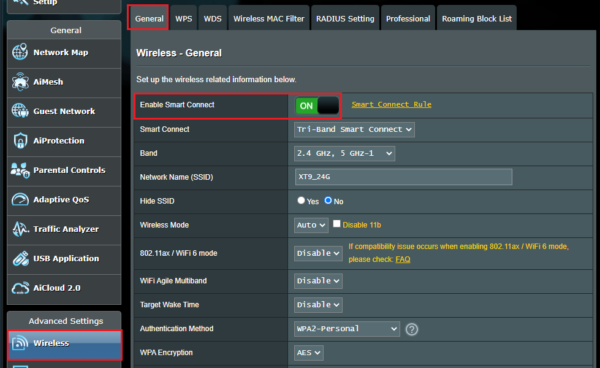
Task: Click the Authentication Method help question icon
Action: pyautogui.click(x=412, y=329)
